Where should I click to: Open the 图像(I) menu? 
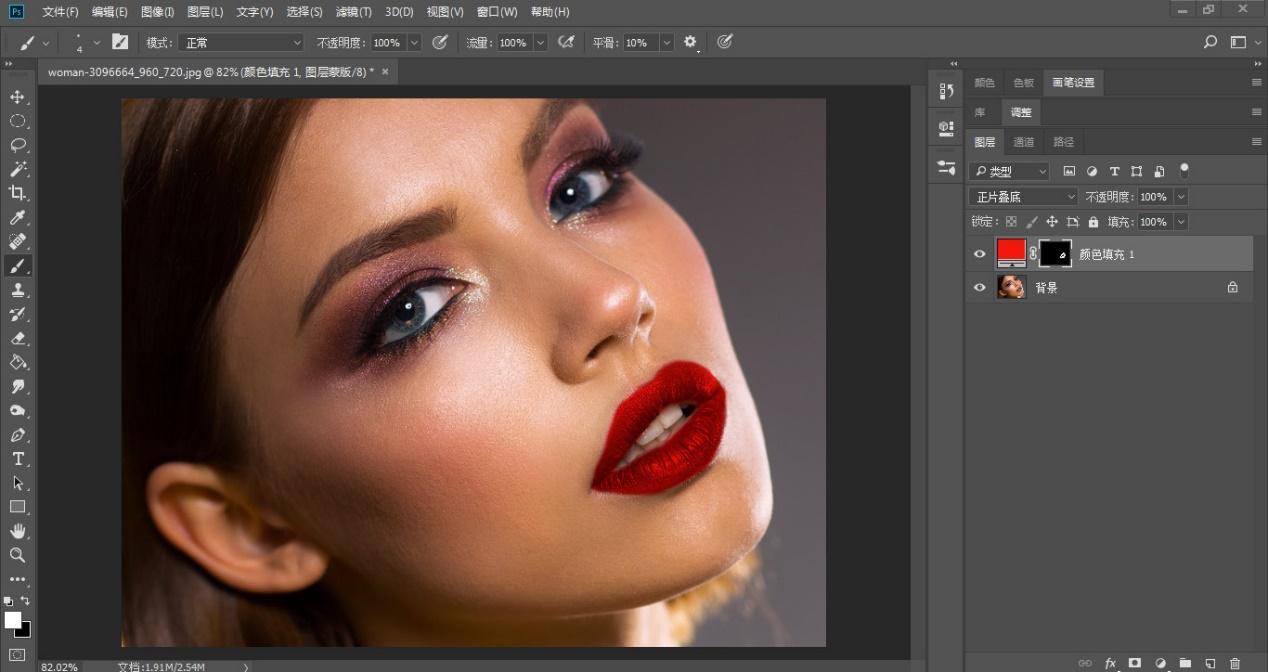coord(157,12)
